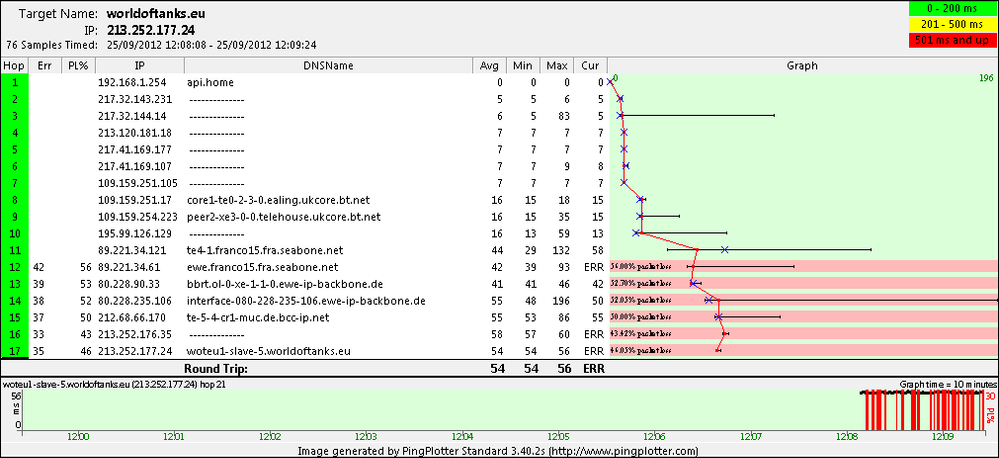Sort by the PL% column header
Viewport: 999px width, 458px height.
[x=78, y=66]
